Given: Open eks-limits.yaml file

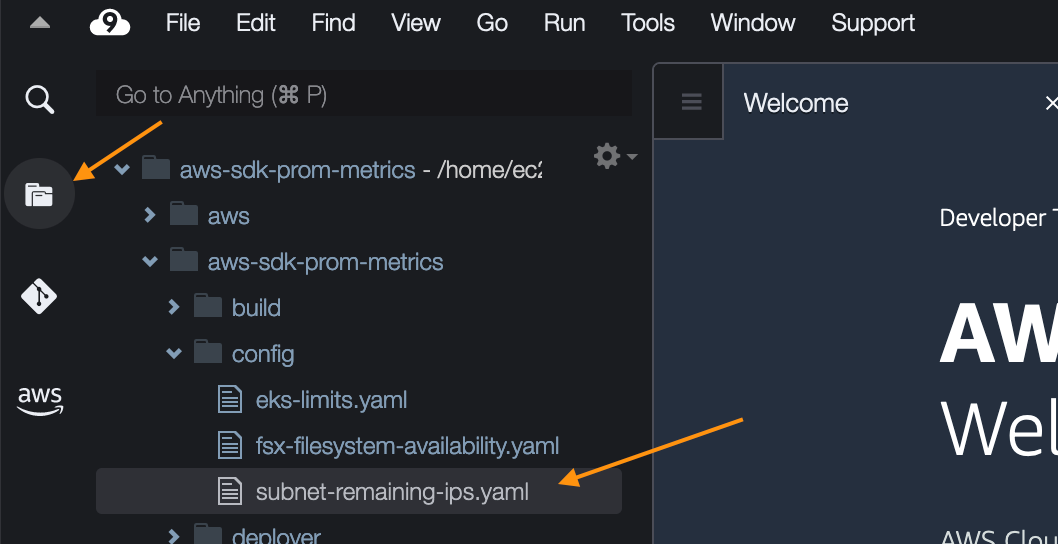Looking at the screenshot, I should (x=331, y=400).
